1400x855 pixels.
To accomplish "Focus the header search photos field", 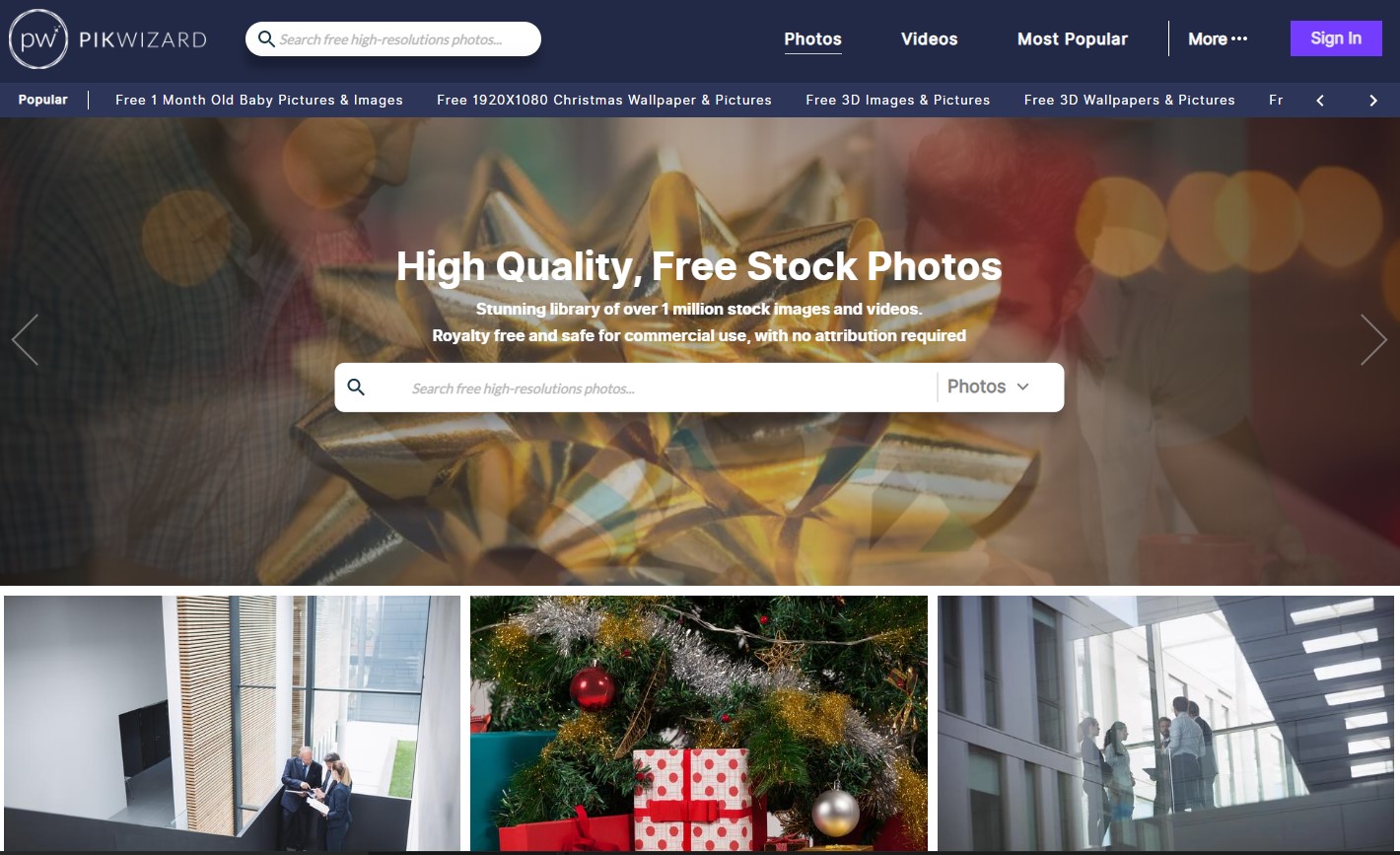I will click(404, 39).
